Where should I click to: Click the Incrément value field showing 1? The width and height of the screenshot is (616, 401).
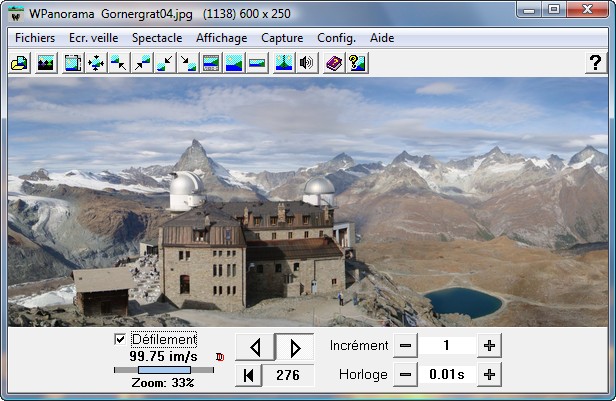447,346
